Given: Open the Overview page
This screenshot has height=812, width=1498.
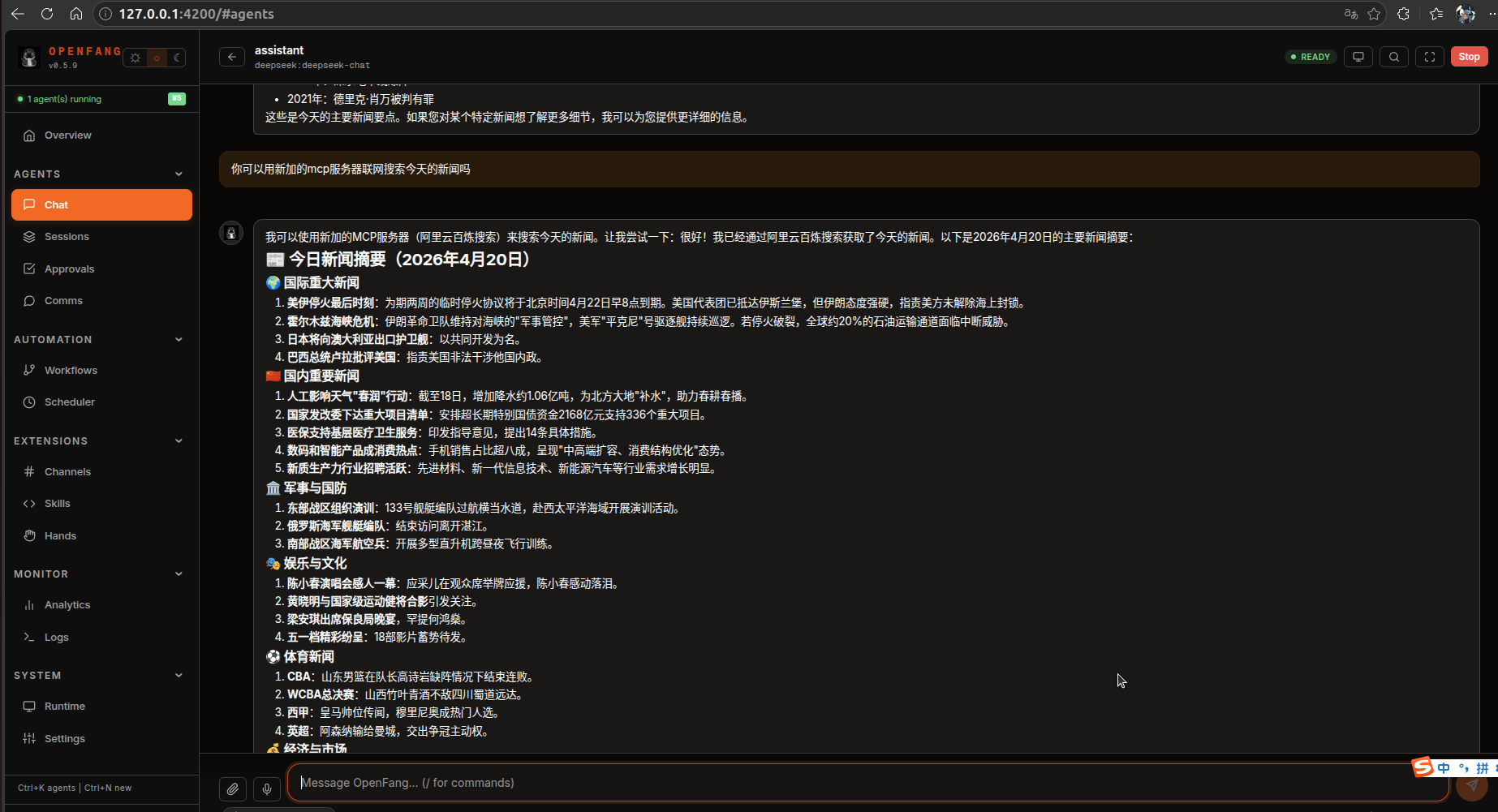Looking at the screenshot, I should click(101, 135).
